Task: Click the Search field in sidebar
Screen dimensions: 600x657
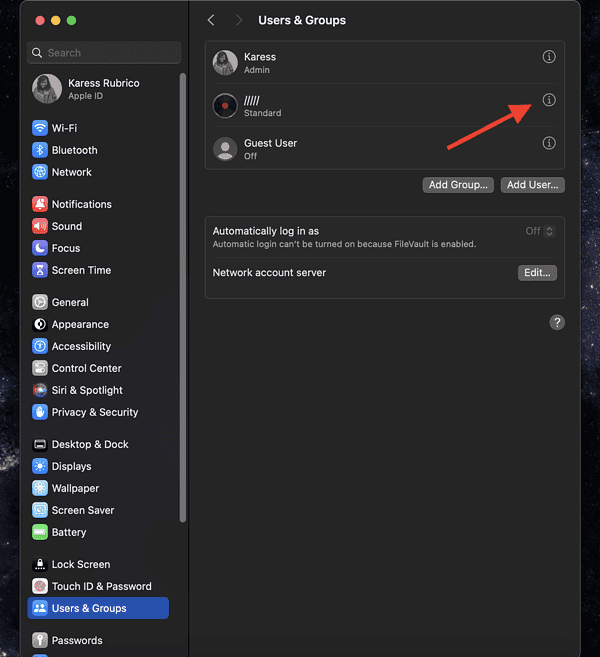Action: (105, 53)
